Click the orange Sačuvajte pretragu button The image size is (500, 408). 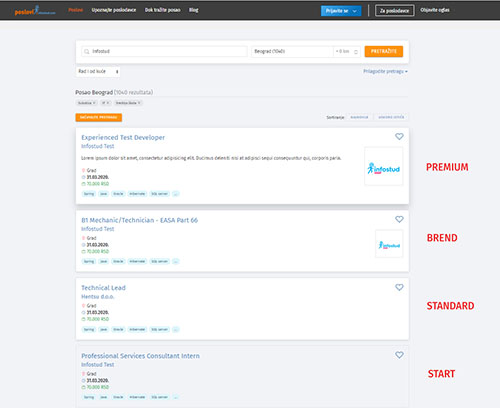(99, 117)
